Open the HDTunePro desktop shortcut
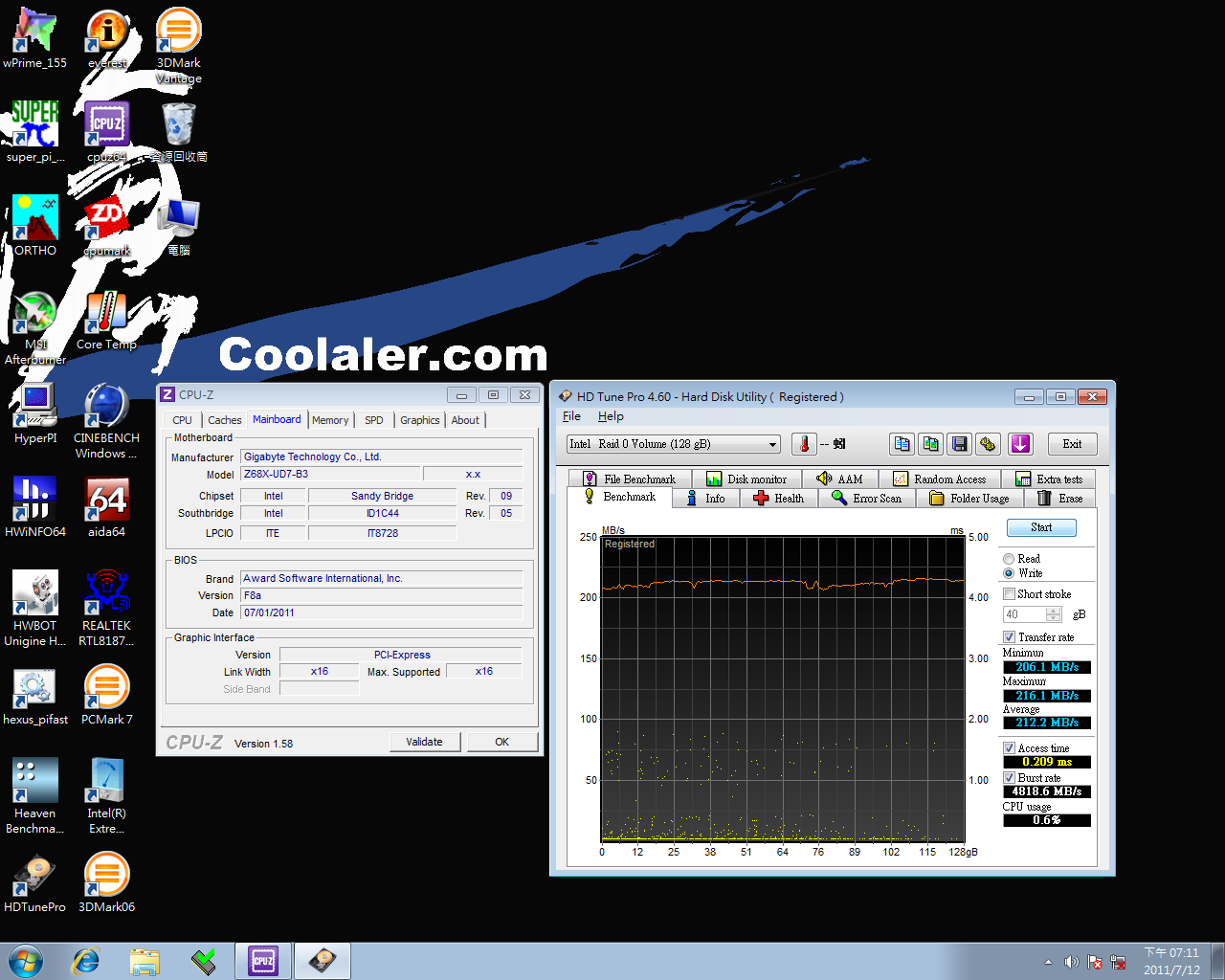The image size is (1225, 980). [x=35, y=882]
